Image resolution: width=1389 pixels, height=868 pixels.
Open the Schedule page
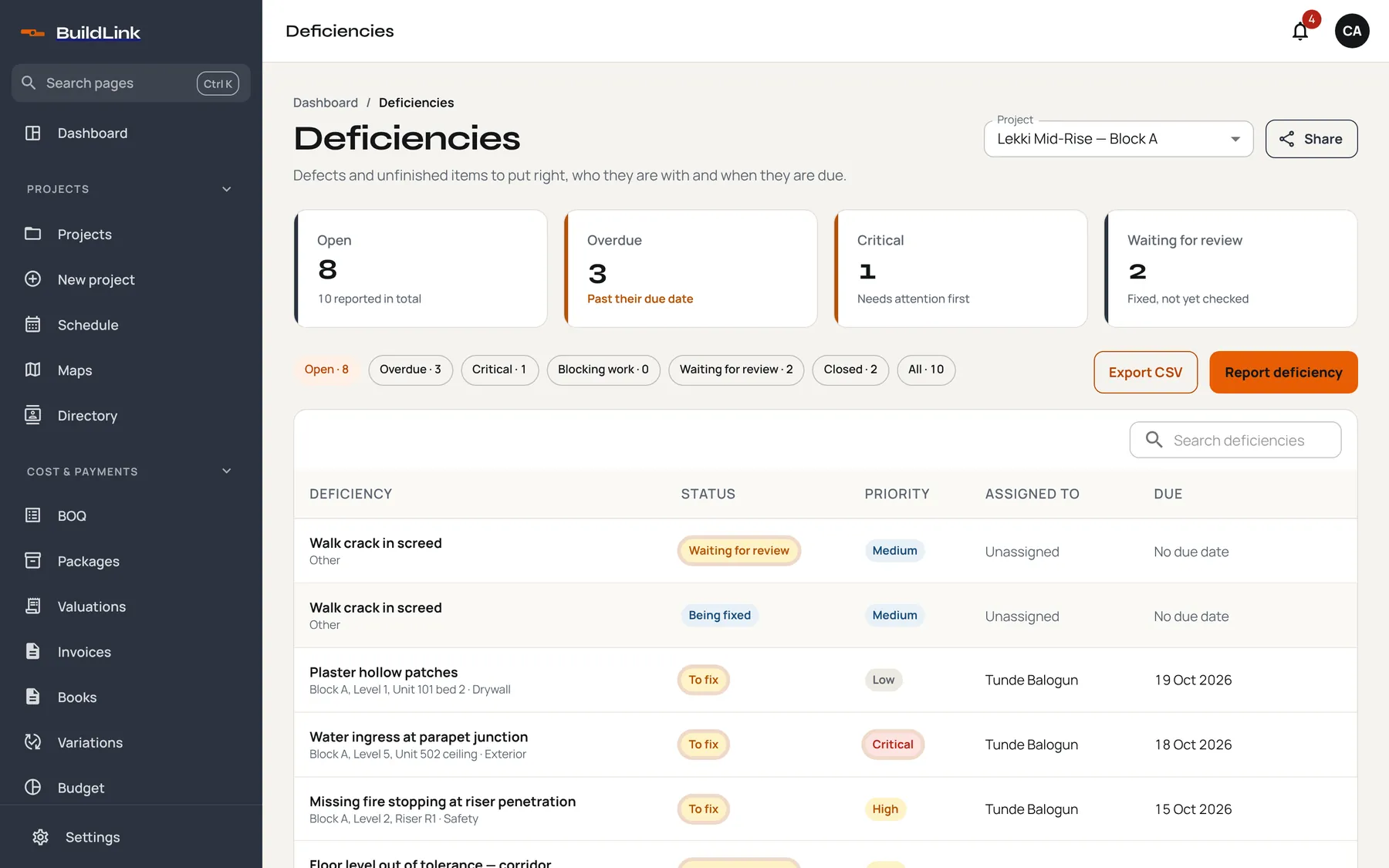tap(131, 325)
